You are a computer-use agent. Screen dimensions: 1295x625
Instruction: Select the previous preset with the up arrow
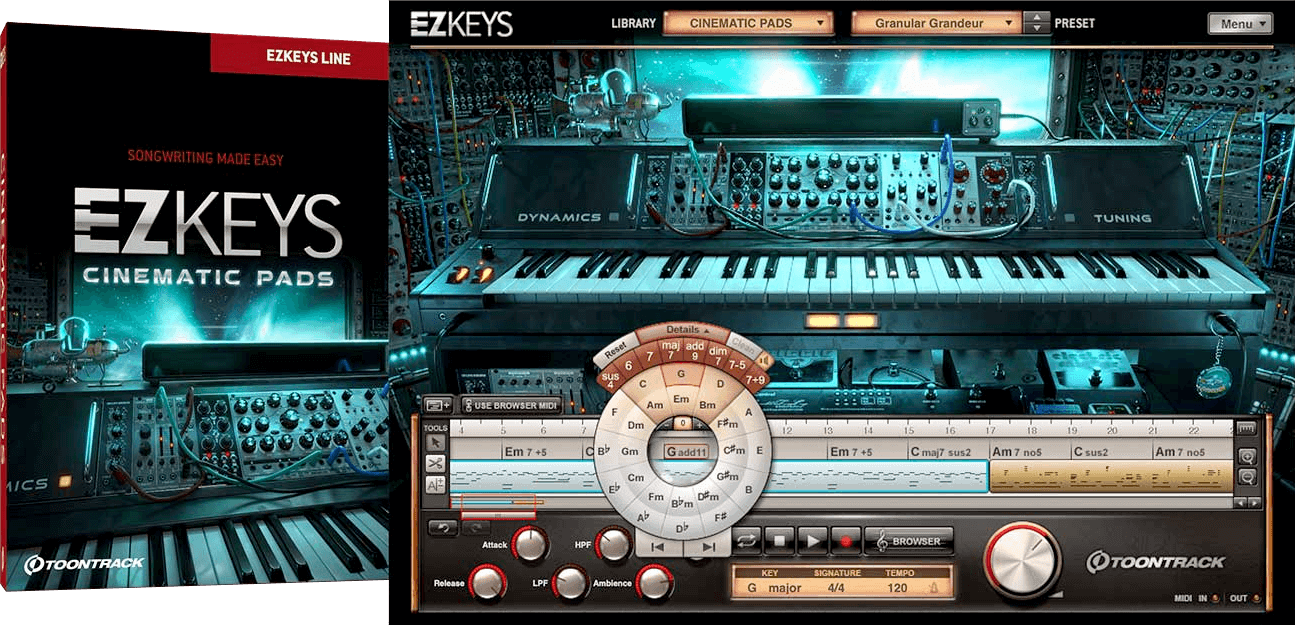(x=1039, y=16)
